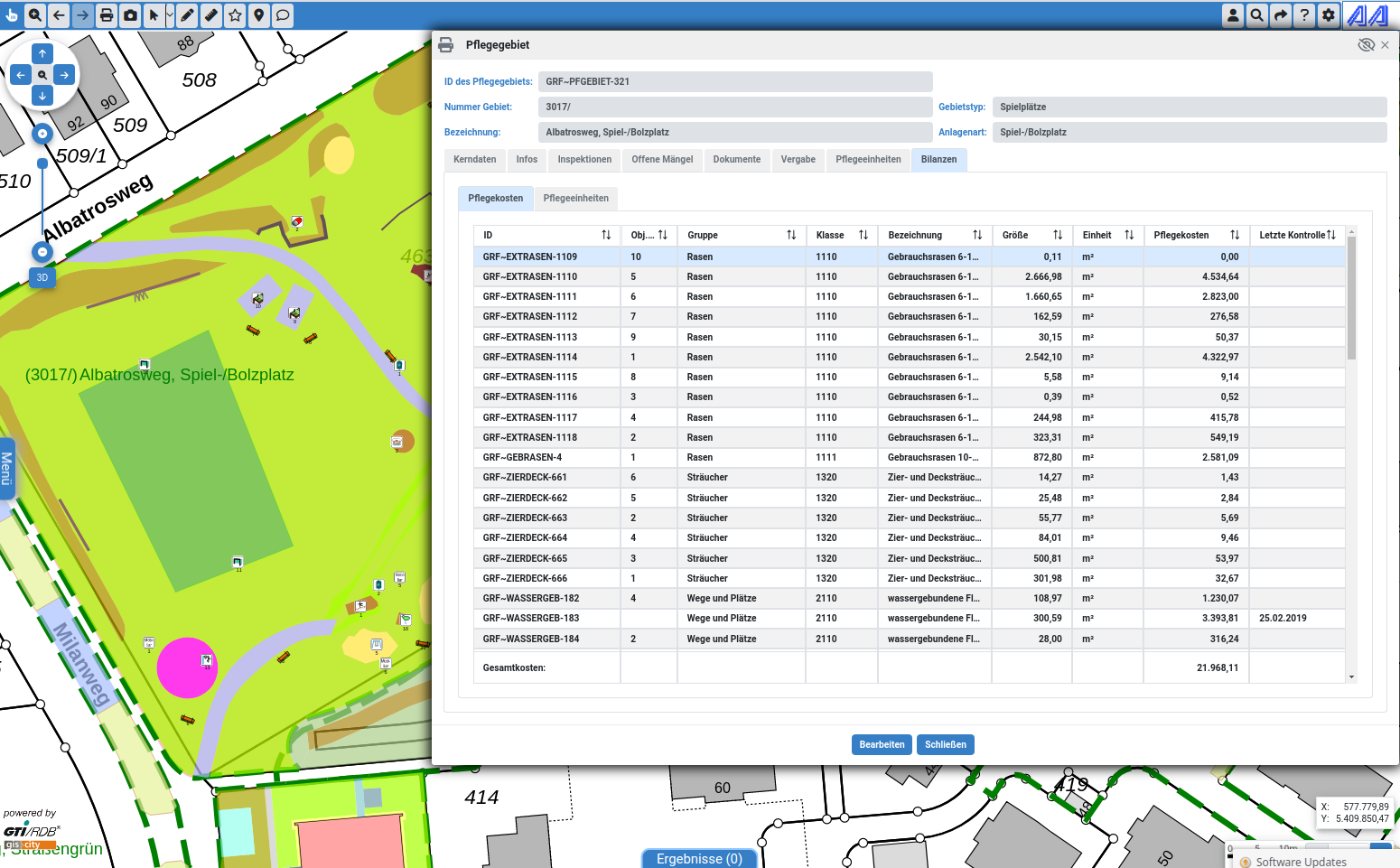Viewport: 1400px width, 868px height.
Task: Click the Schließen button
Action: [x=946, y=745]
